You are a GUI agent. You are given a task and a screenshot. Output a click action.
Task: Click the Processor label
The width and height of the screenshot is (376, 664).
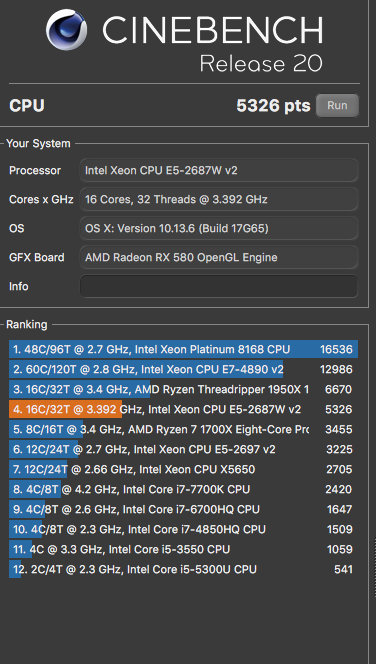tap(35, 171)
